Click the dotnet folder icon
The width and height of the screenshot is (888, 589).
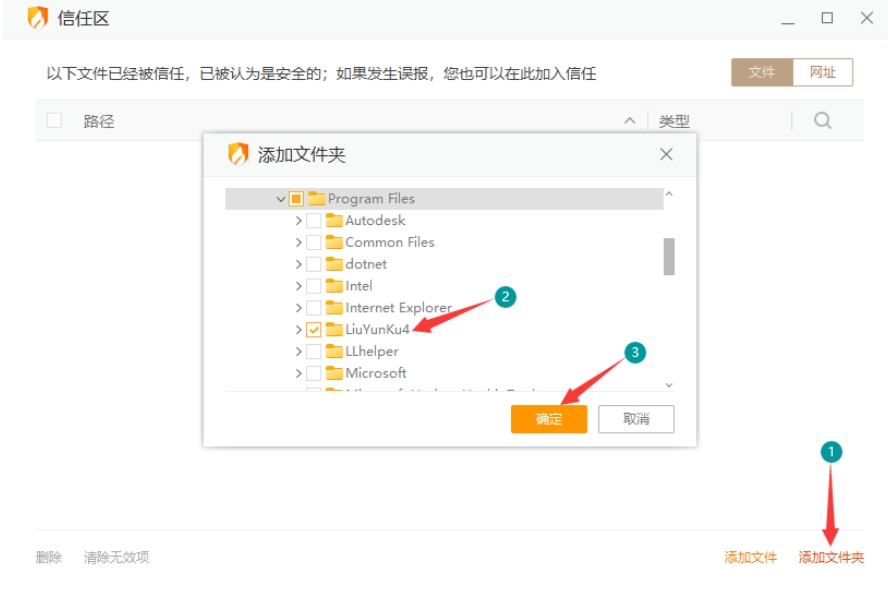[334, 264]
